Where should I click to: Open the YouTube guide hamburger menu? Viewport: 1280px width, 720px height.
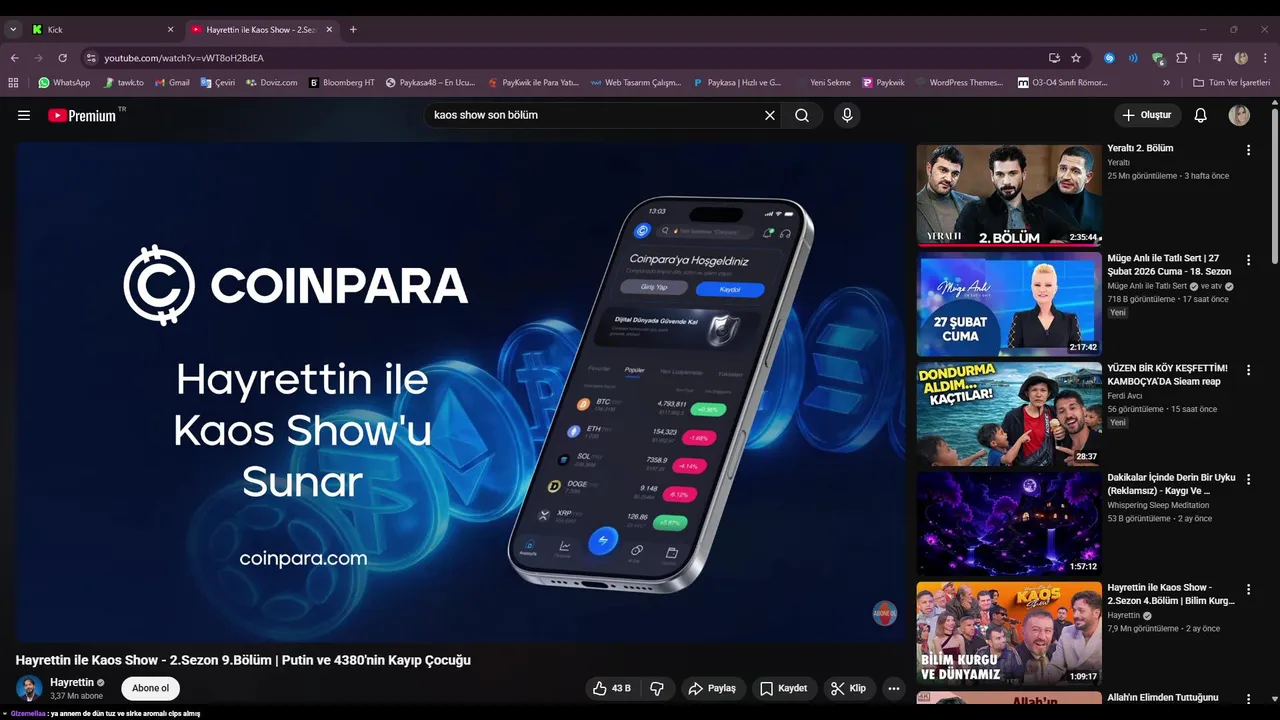point(24,115)
